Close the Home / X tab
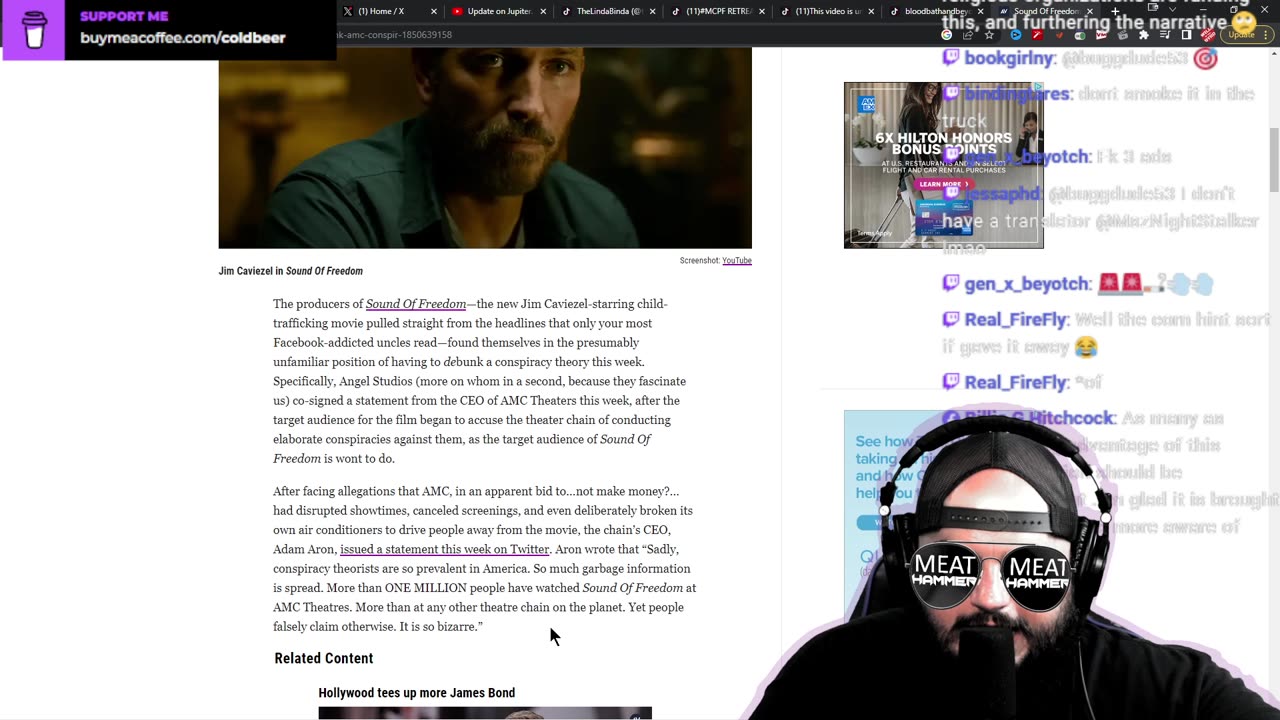The image size is (1280, 720). [x=434, y=11]
